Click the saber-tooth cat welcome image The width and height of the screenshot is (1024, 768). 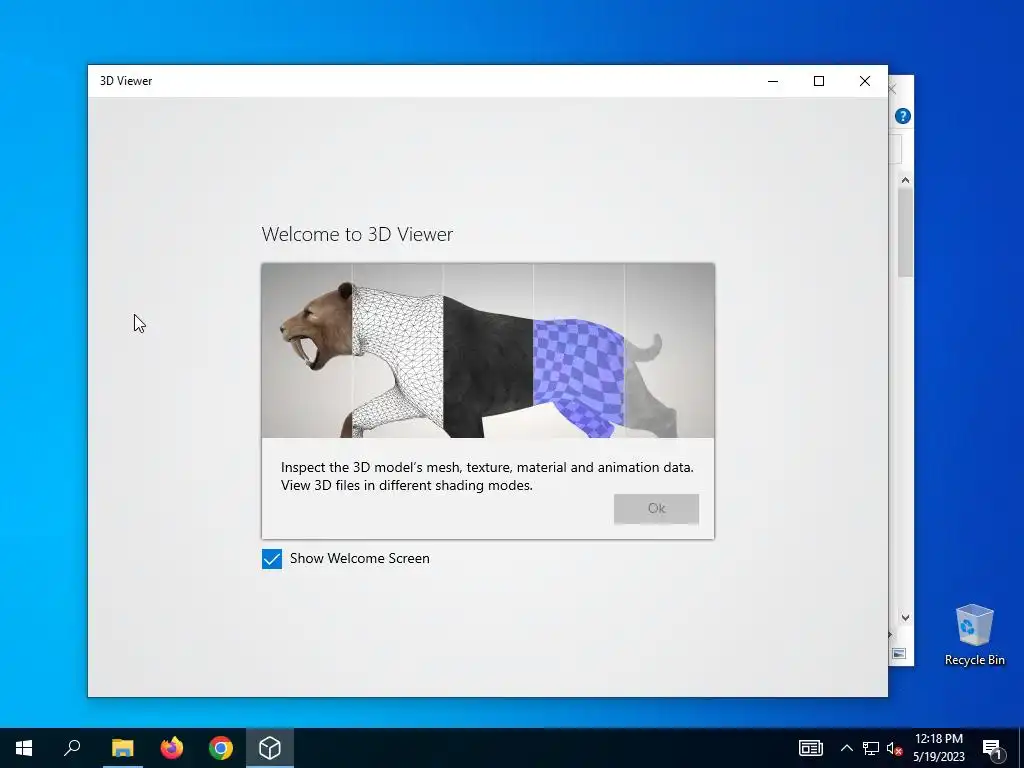click(x=488, y=351)
